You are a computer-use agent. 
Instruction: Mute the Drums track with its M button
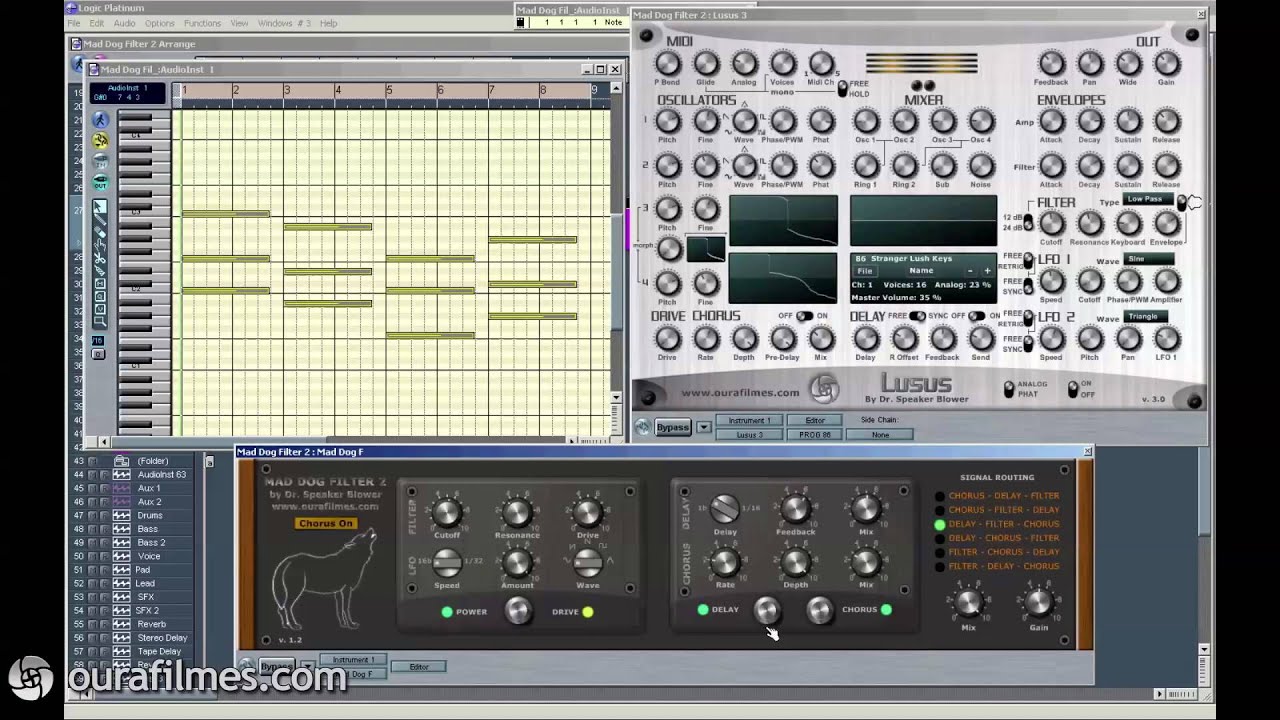(x=93, y=515)
